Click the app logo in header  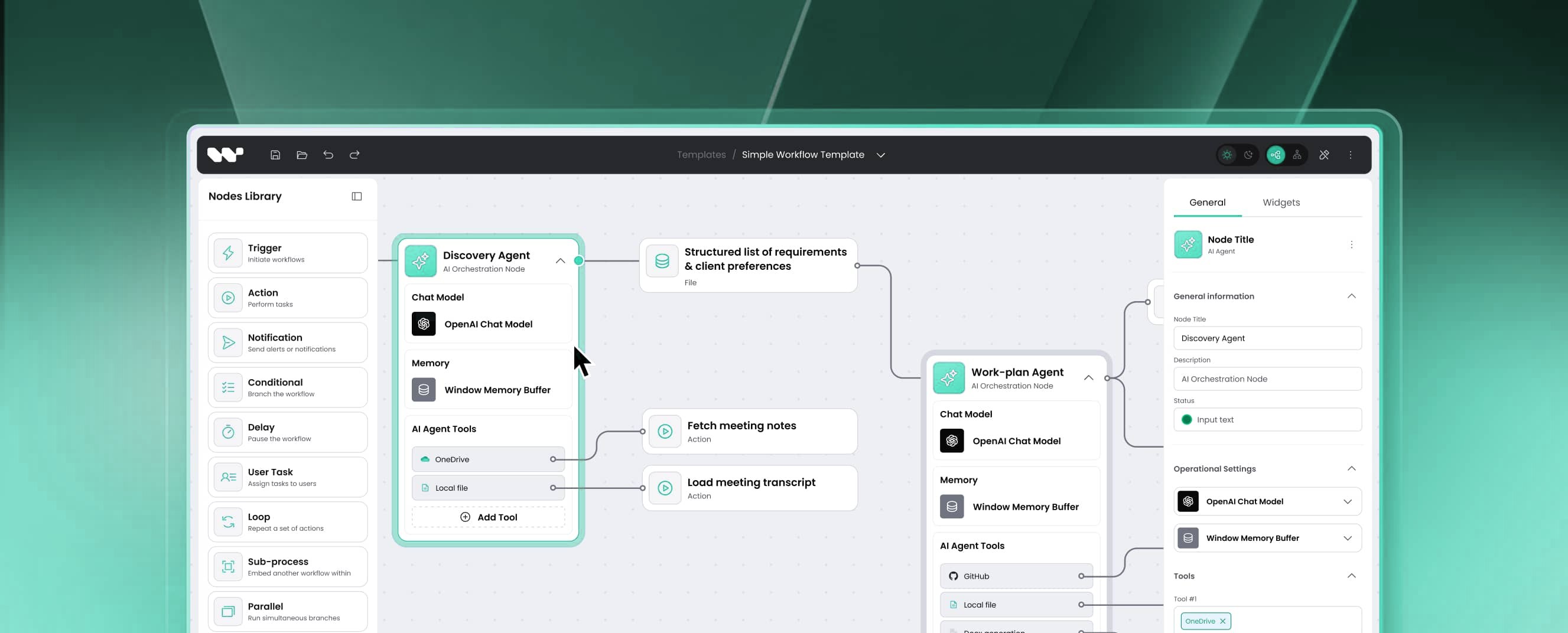click(225, 155)
